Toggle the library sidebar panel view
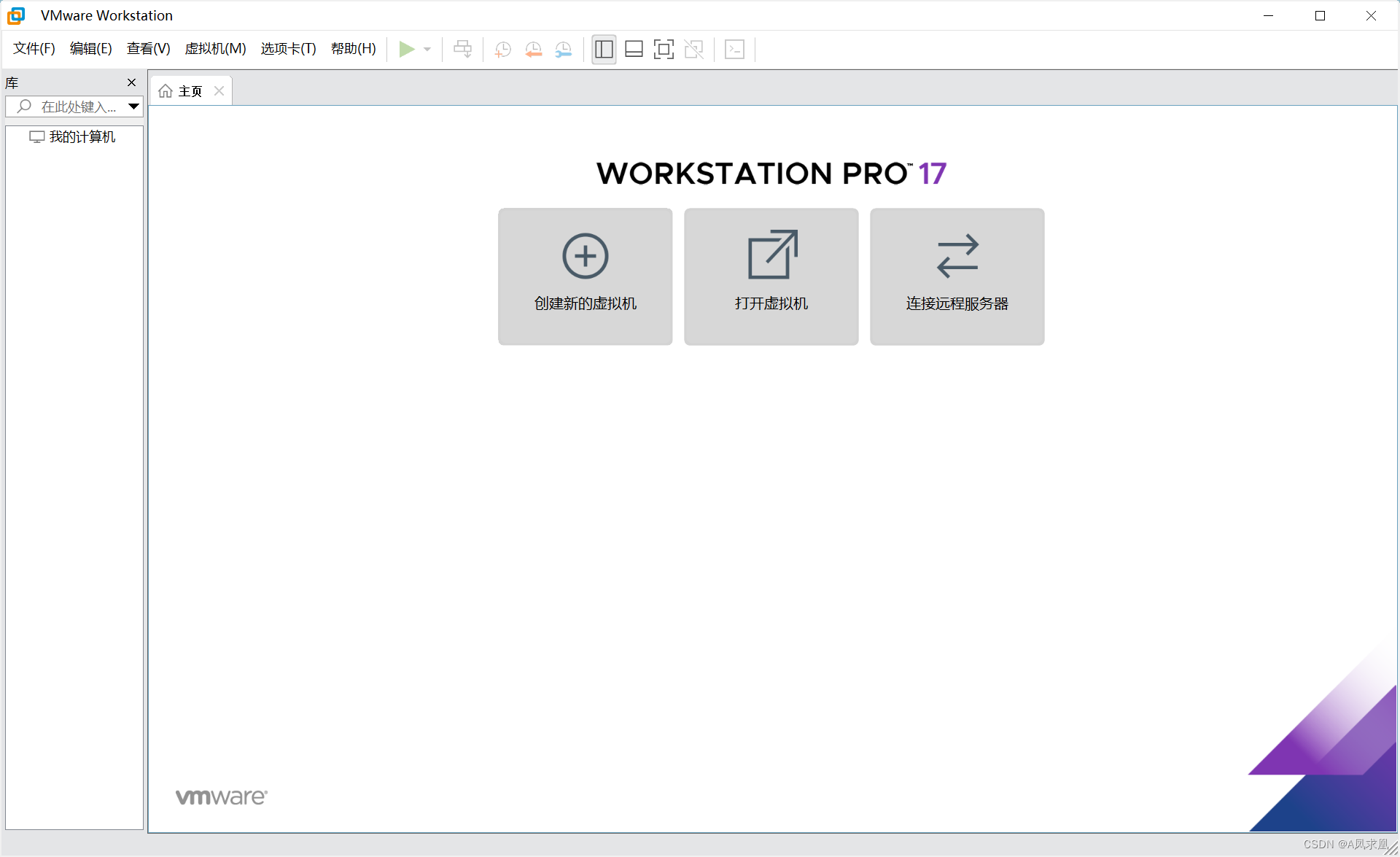1400x857 pixels. tap(604, 49)
